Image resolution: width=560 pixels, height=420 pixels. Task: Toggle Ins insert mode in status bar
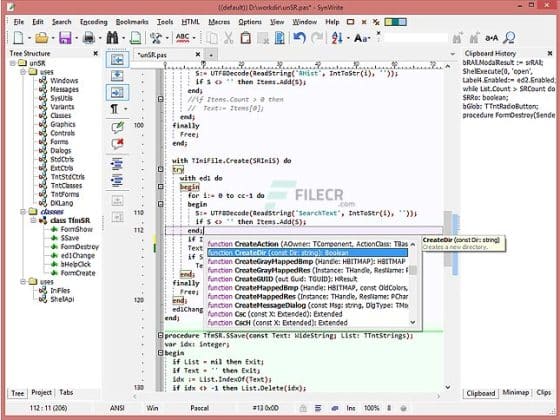[x=351, y=408]
